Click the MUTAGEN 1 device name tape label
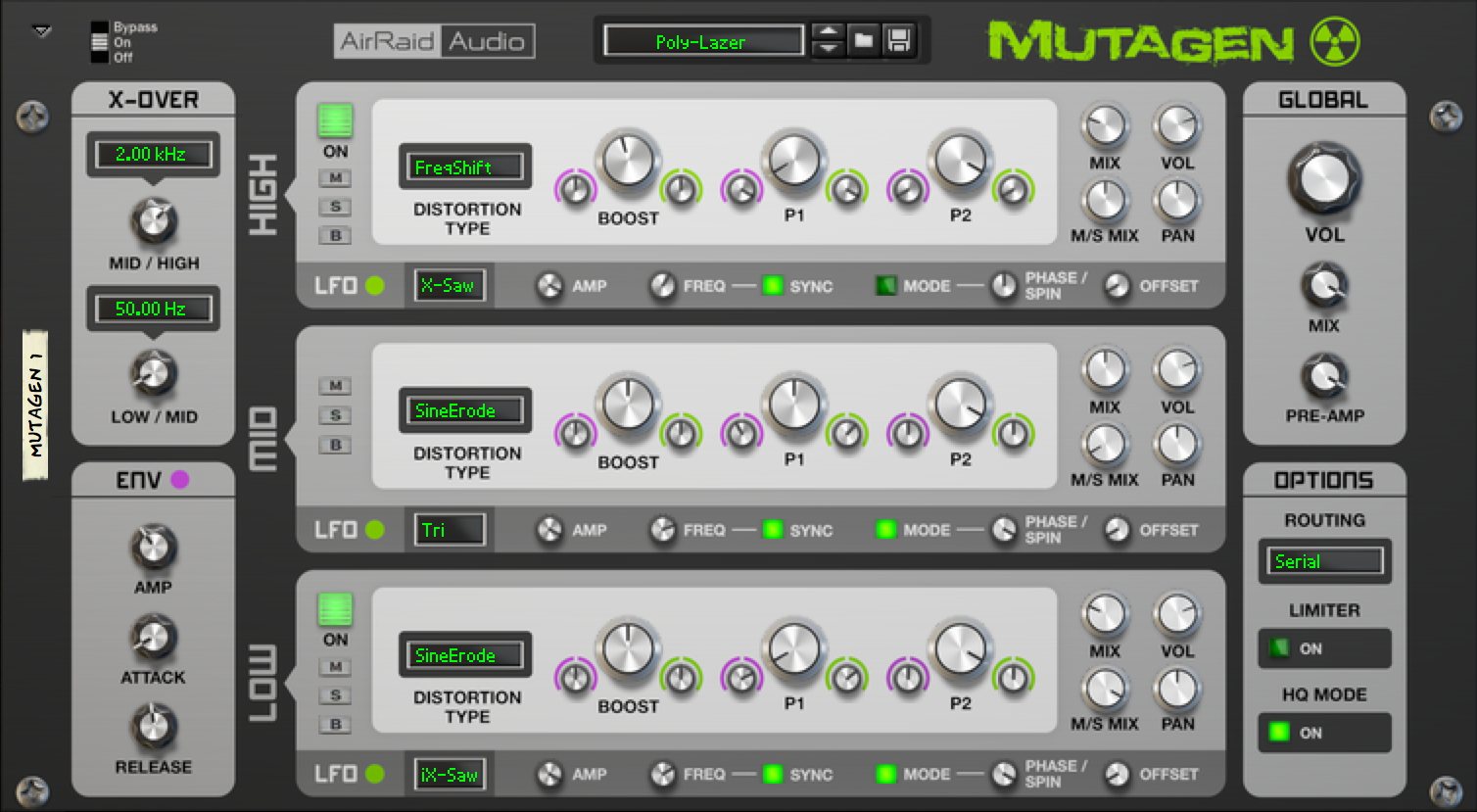 [35, 406]
